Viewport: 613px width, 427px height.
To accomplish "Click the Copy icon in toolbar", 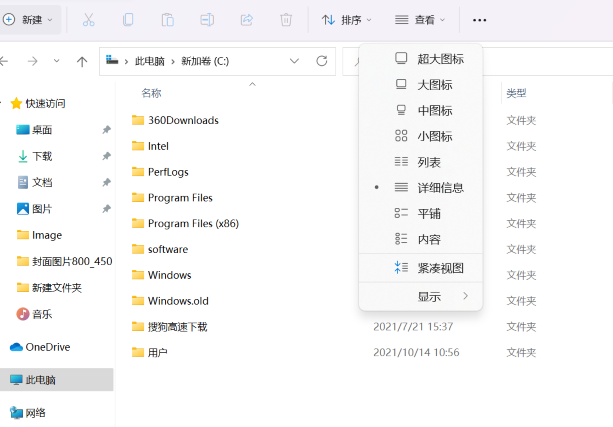I will tap(128, 20).
